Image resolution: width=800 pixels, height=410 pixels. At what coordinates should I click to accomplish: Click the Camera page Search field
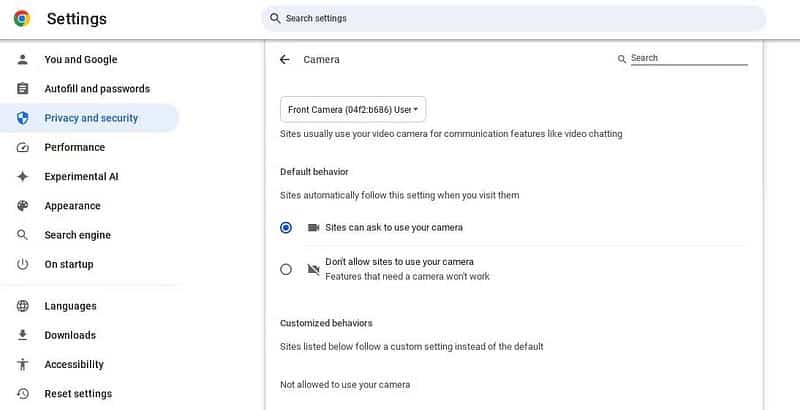pos(688,59)
